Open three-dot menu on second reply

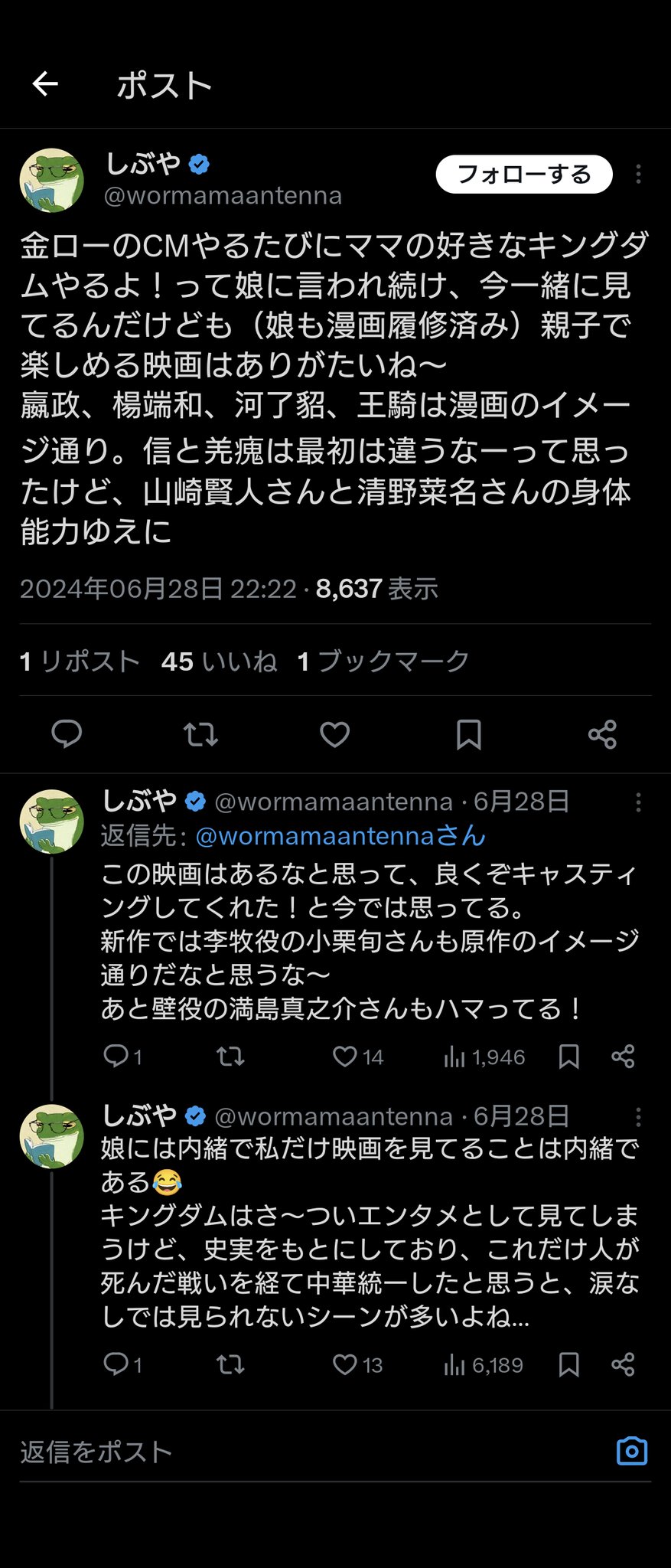[638, 1117]
